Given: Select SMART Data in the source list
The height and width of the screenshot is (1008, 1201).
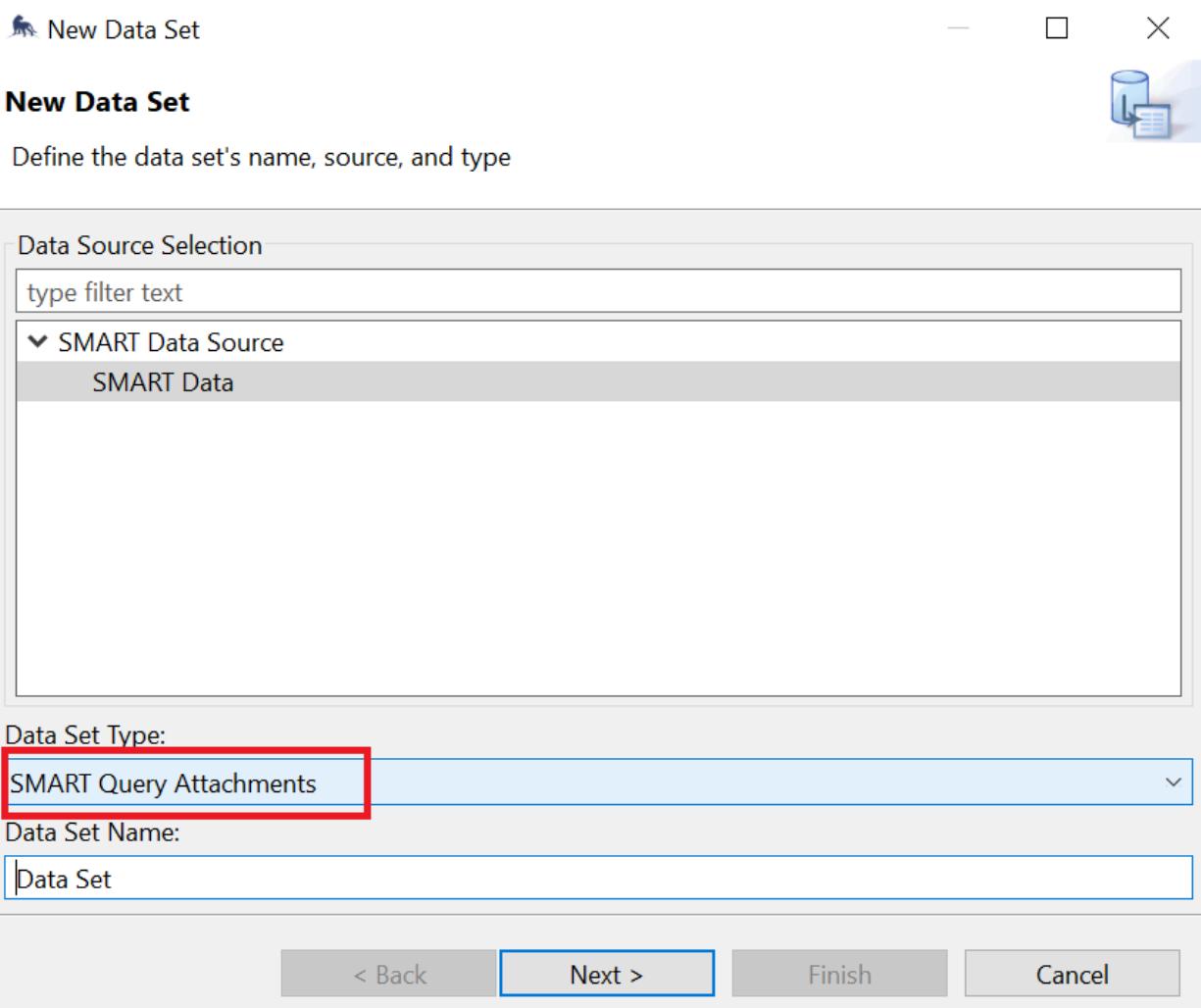Looking at the screenshot, I should click(163, 382).
